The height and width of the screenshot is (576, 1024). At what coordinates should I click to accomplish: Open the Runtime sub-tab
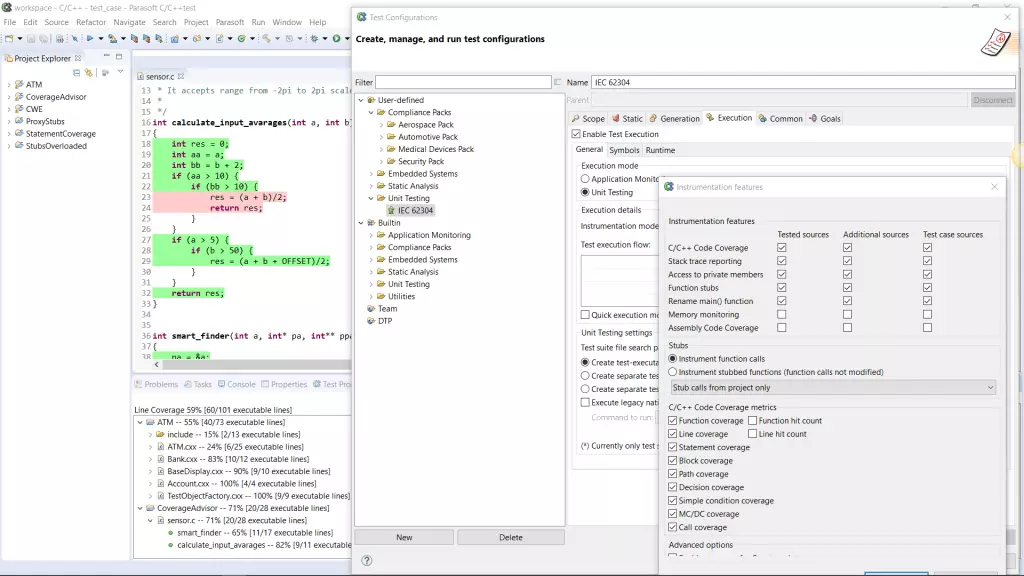click(x=660, y=150)
